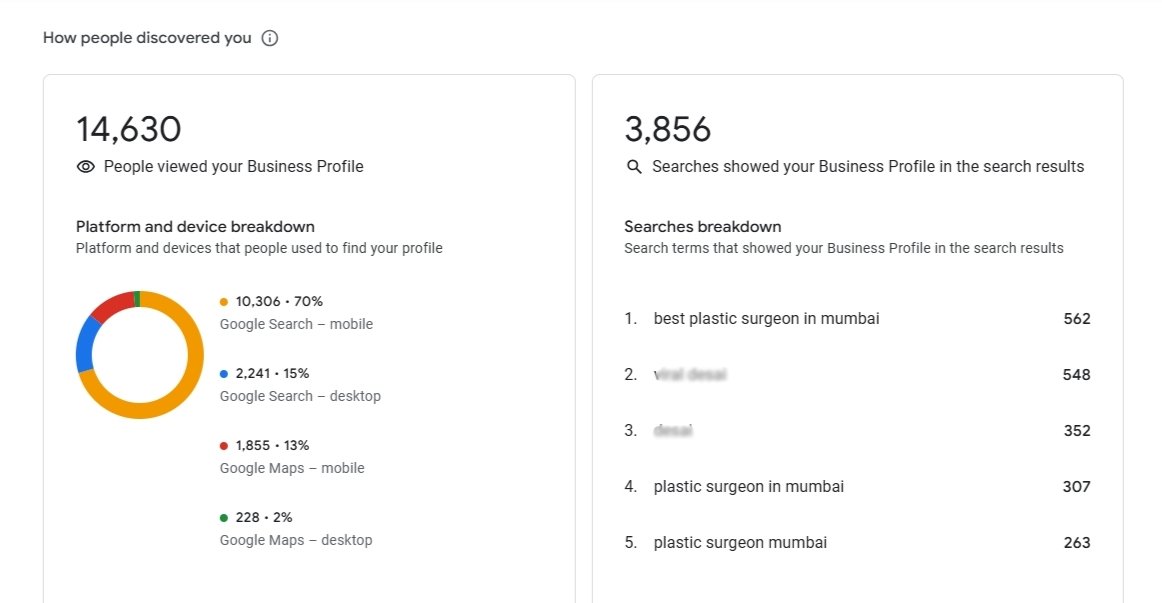Viewport: 1162px width, 603px height.
Task: Select "plastic surgeon mumbai" search term
Action: click(740, 543)
